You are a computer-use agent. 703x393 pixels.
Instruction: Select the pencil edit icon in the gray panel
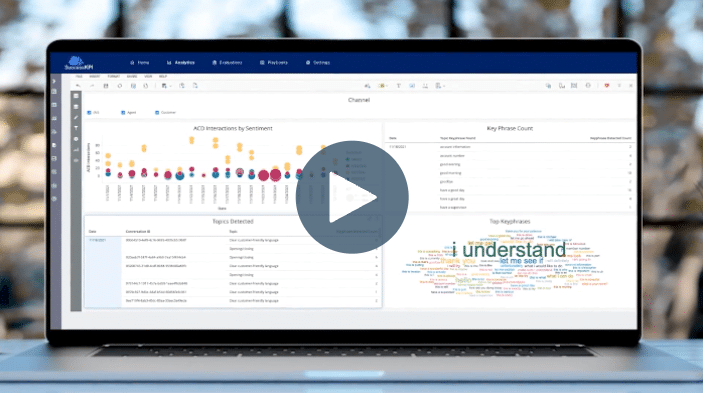76,117
